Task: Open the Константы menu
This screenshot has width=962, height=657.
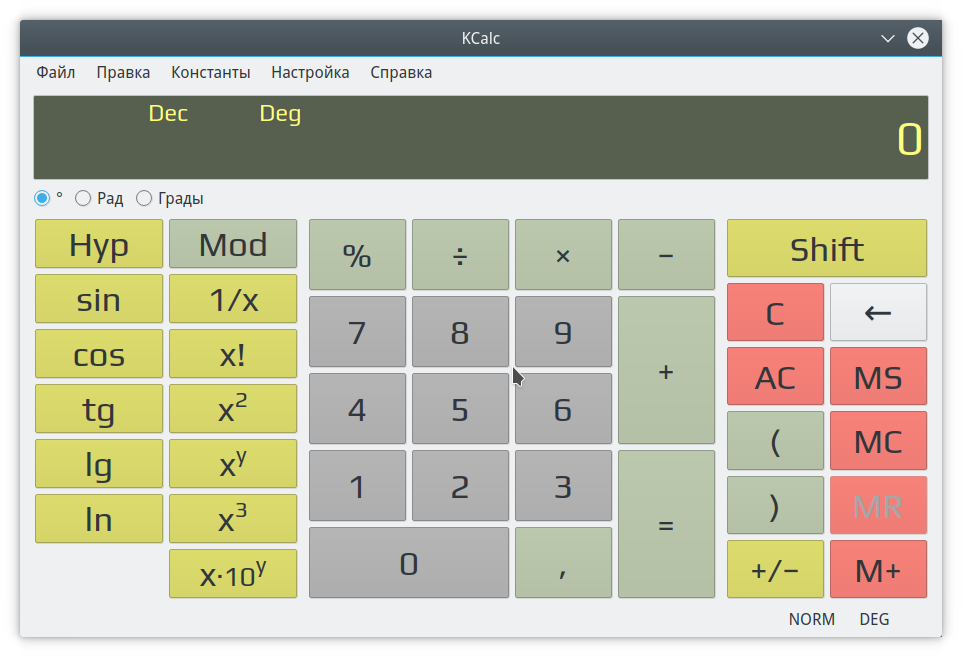Action: tap(210, 72)
